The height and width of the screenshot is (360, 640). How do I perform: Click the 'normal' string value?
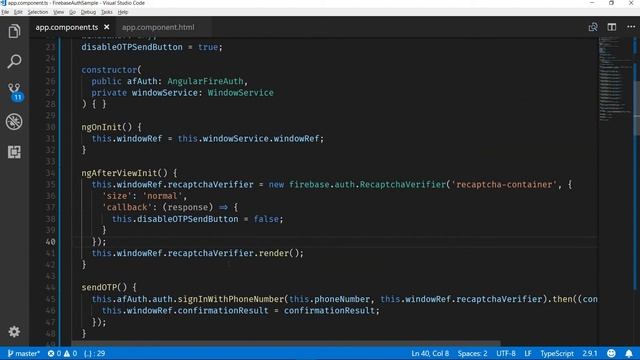[x=162, y=196]
